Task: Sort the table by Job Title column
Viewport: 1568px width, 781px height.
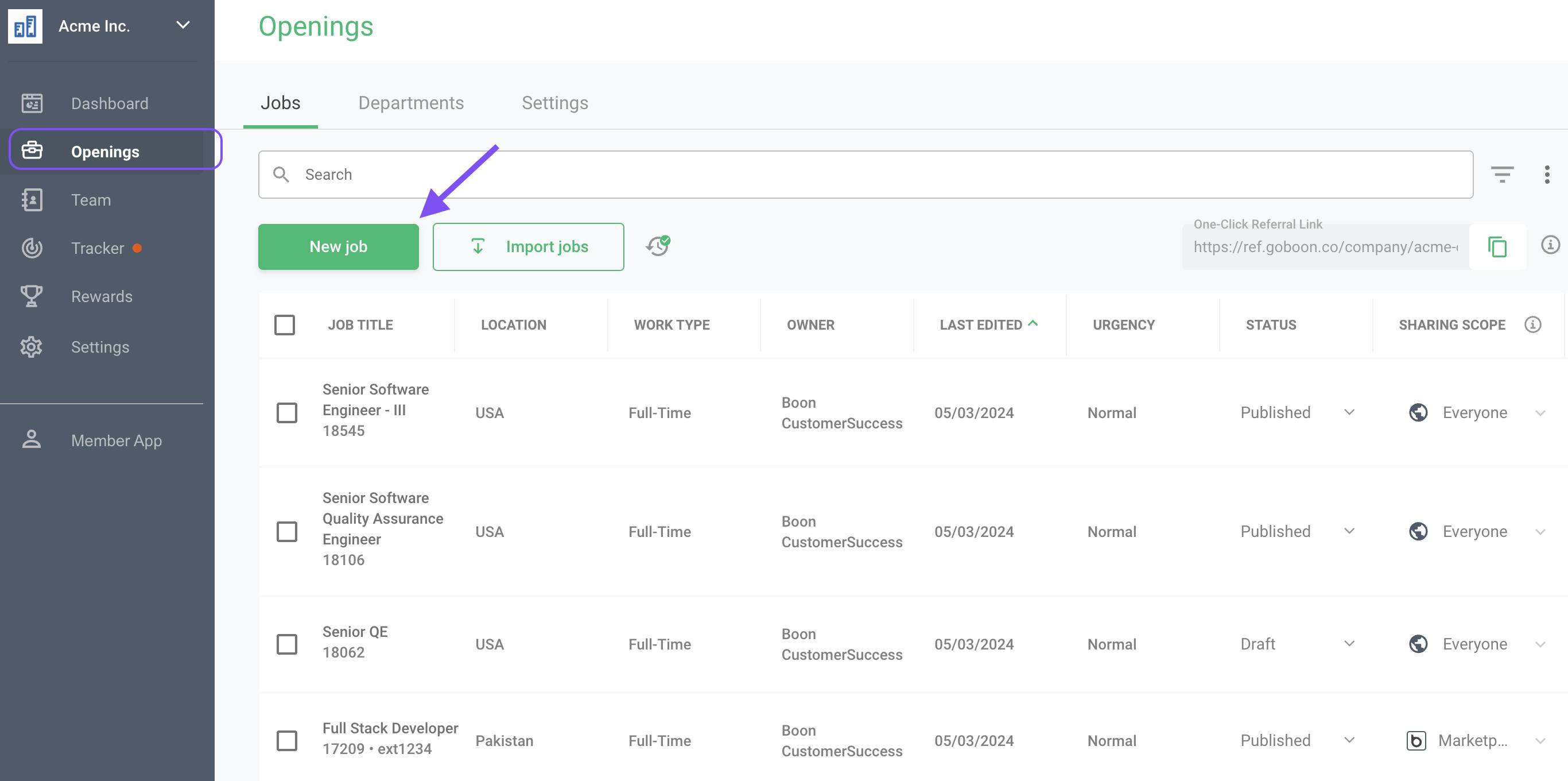Action: (360, 324)
